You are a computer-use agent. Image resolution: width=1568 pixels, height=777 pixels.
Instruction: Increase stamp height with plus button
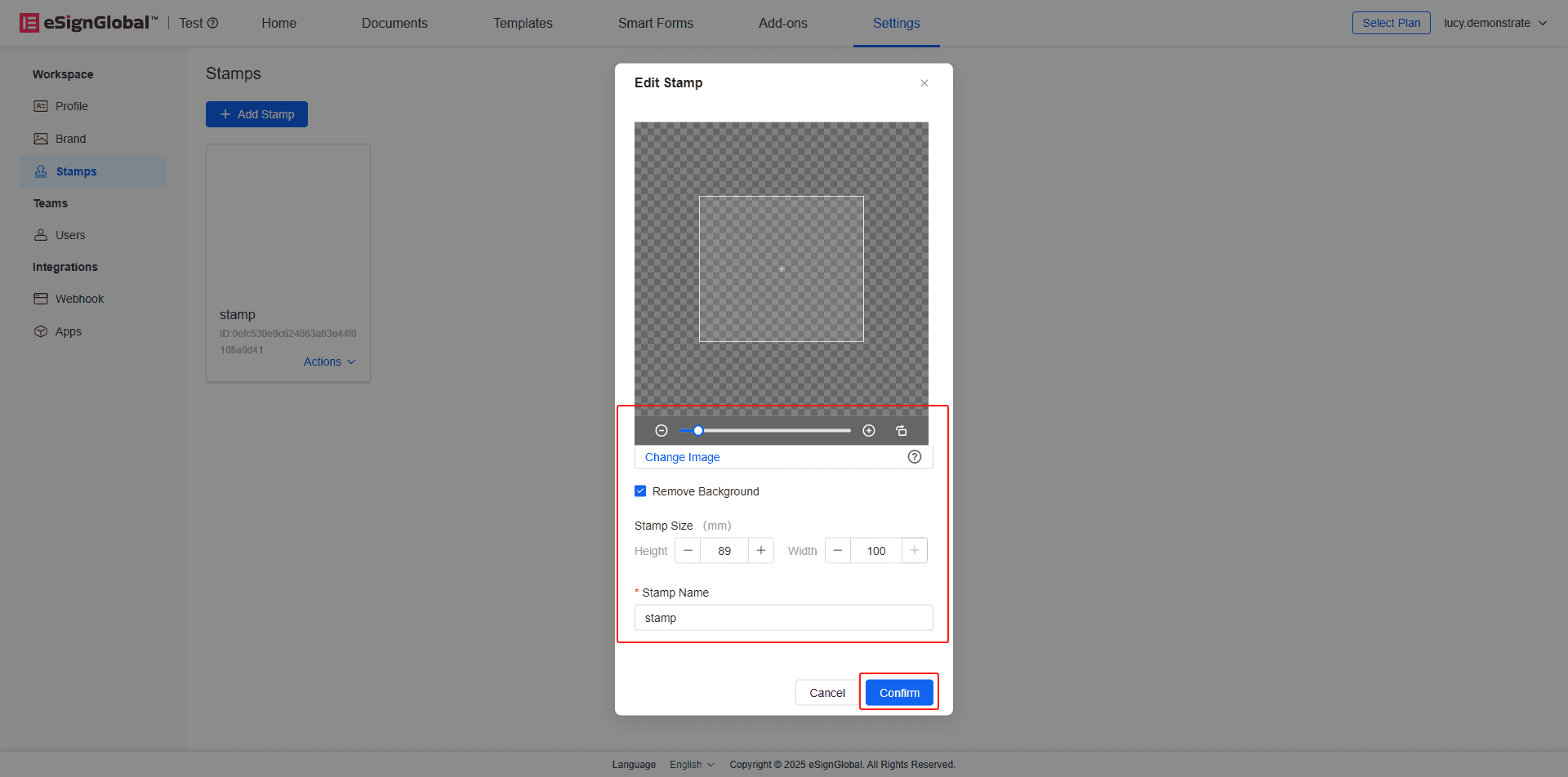[x=761, y=551]
